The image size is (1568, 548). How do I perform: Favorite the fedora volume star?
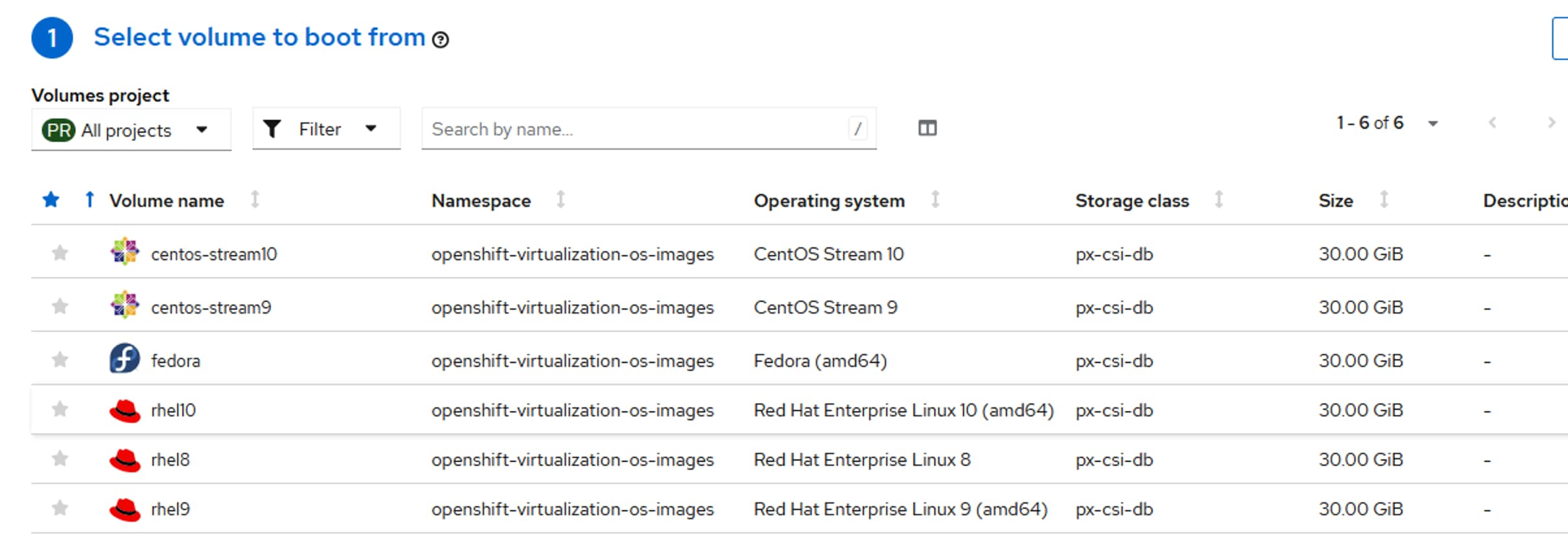pyautogui.click(x=60, y=360)
